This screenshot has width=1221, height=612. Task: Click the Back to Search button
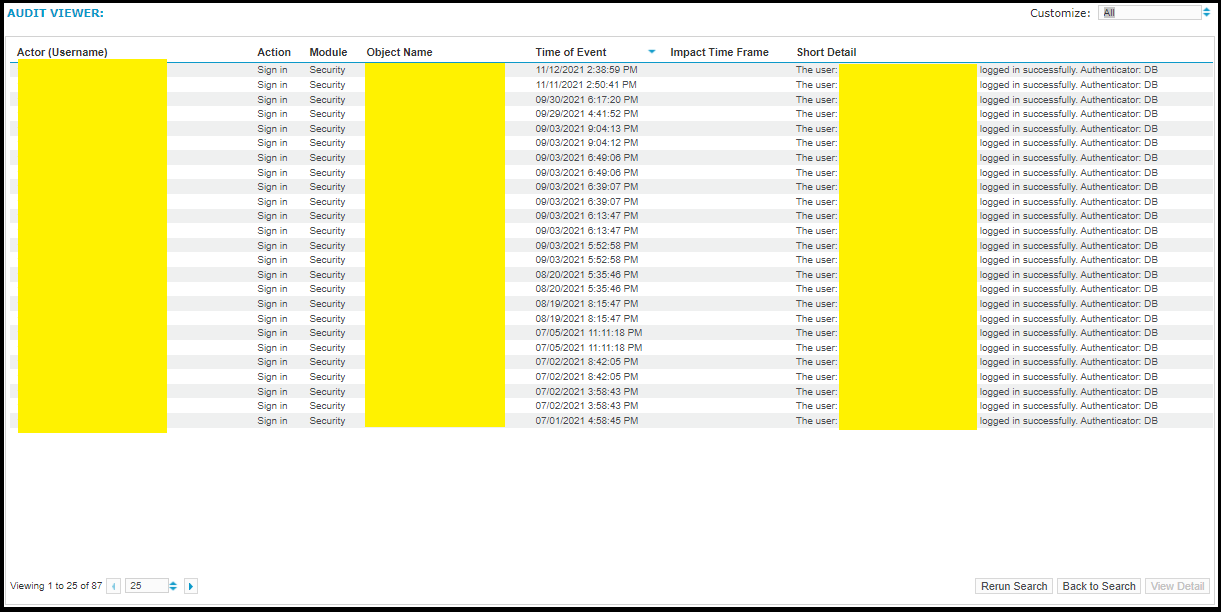[x=1099, y=586]
